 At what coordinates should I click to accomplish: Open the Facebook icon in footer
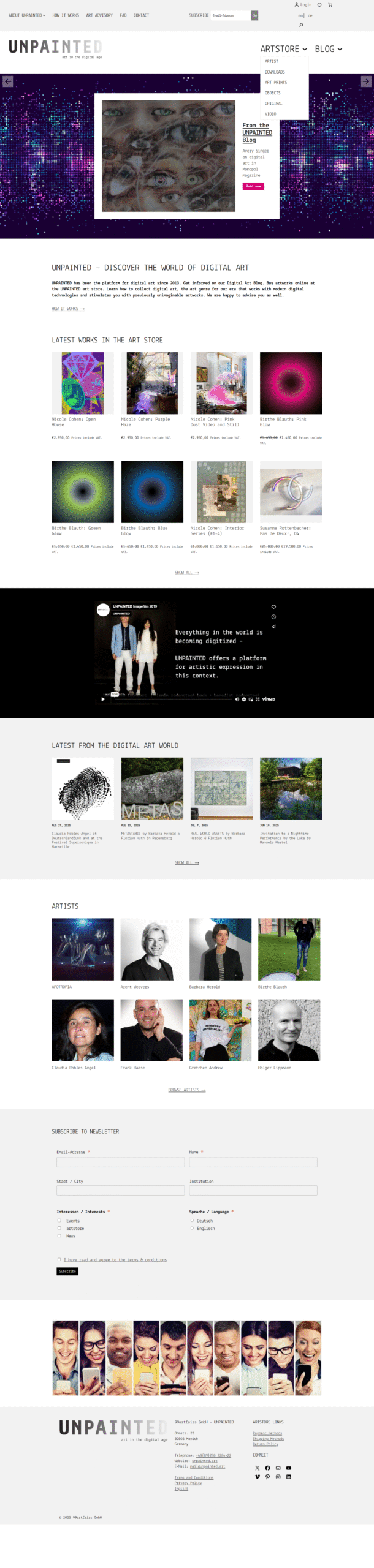267,1468
